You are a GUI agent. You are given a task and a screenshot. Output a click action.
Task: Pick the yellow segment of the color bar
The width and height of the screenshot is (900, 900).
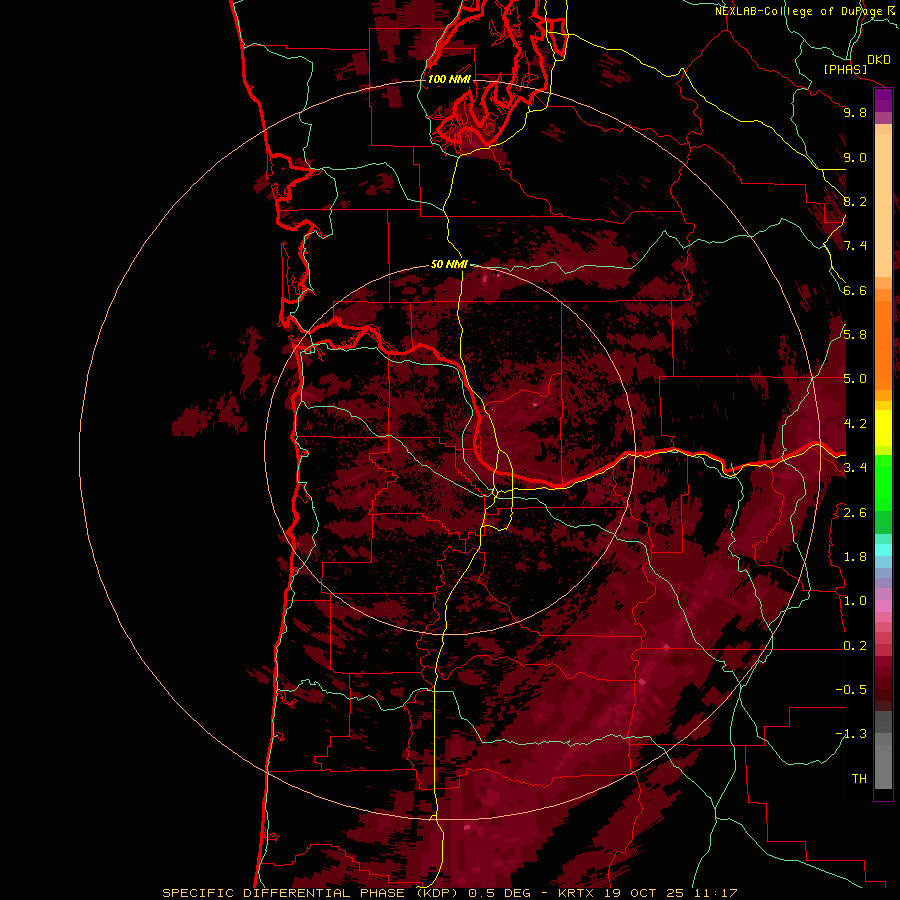[x=883, y=428]
